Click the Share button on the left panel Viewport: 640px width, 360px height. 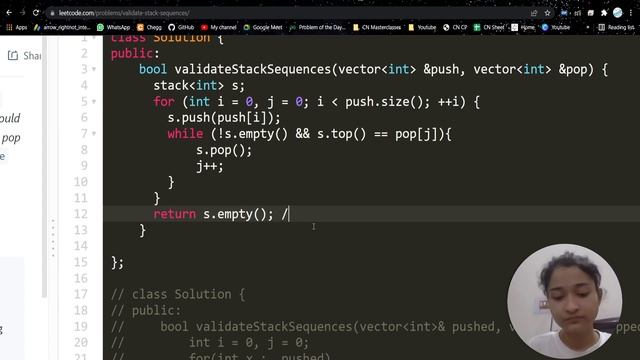coord(24,56)
